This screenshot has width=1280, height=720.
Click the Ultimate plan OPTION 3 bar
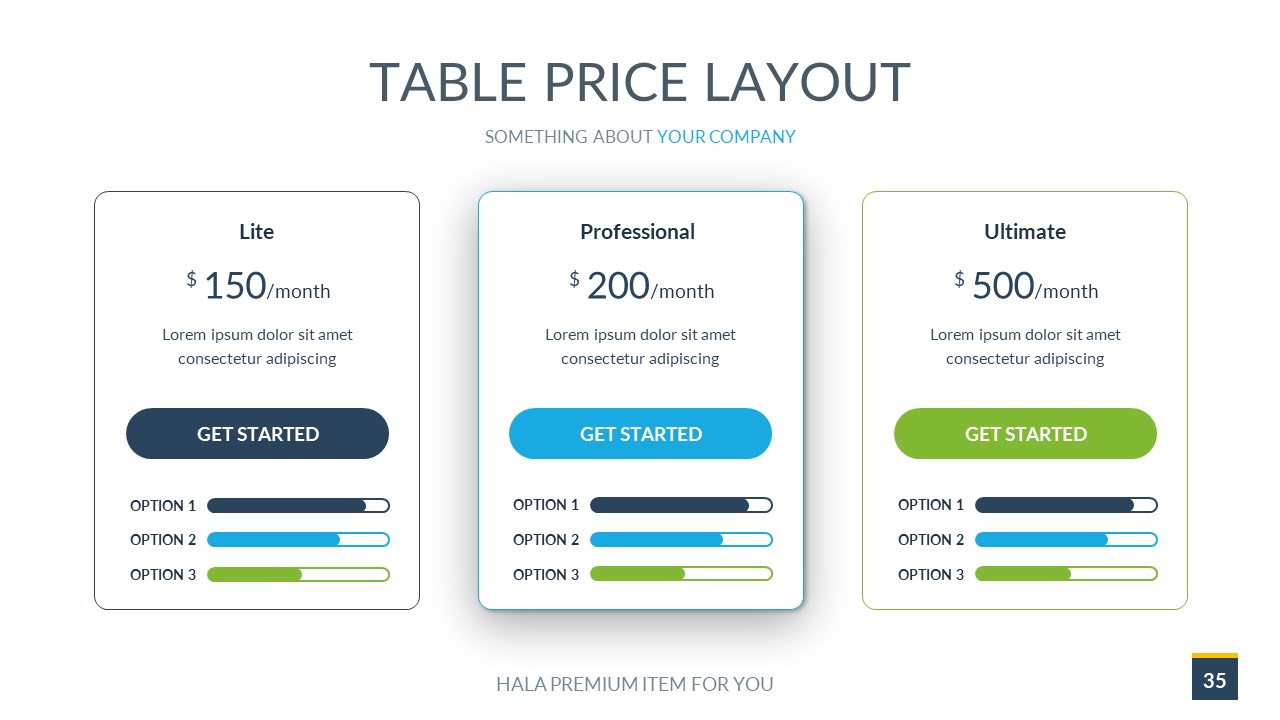pyautogui.click(x=1066, y=574)
